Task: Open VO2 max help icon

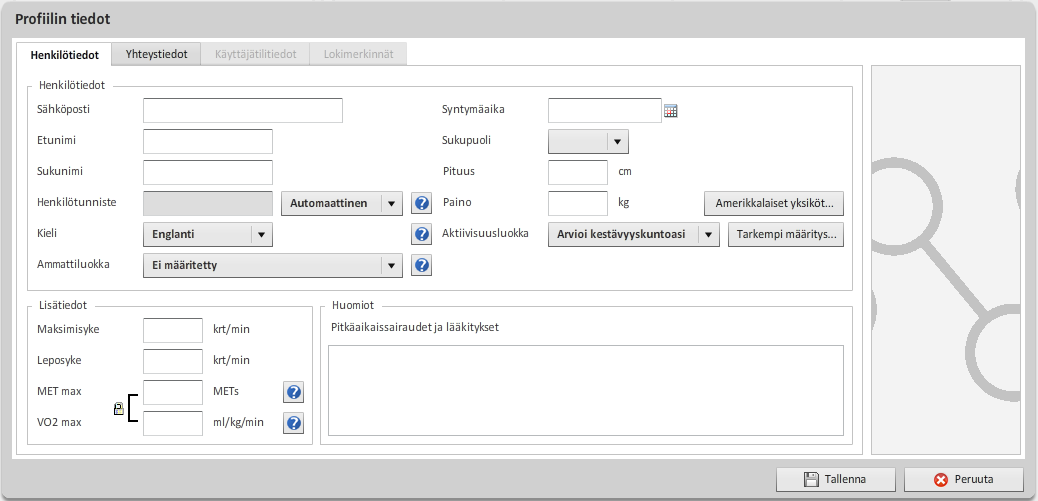Action: [x=294, y=423]
